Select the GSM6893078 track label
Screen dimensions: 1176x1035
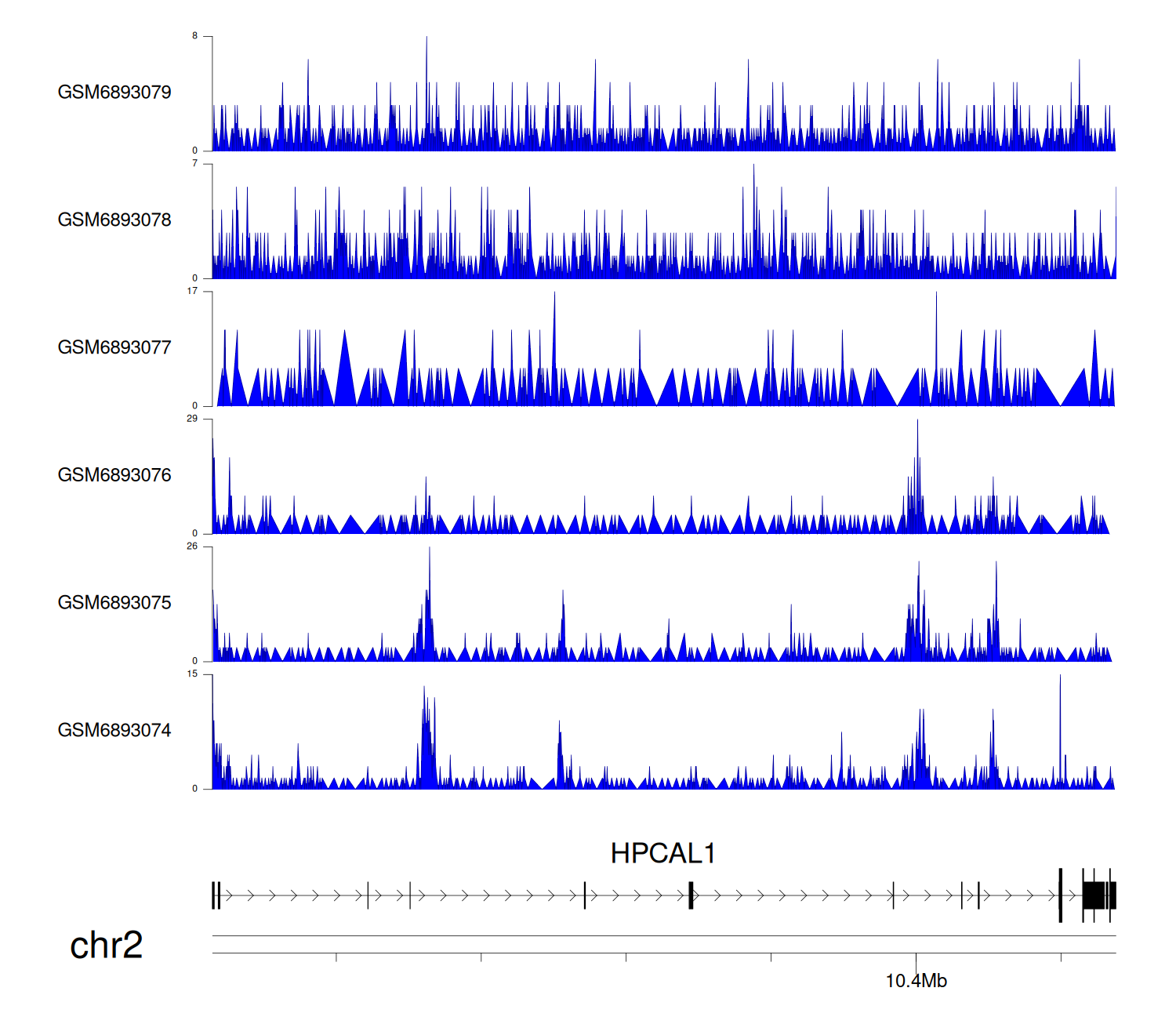coord(114,220)
